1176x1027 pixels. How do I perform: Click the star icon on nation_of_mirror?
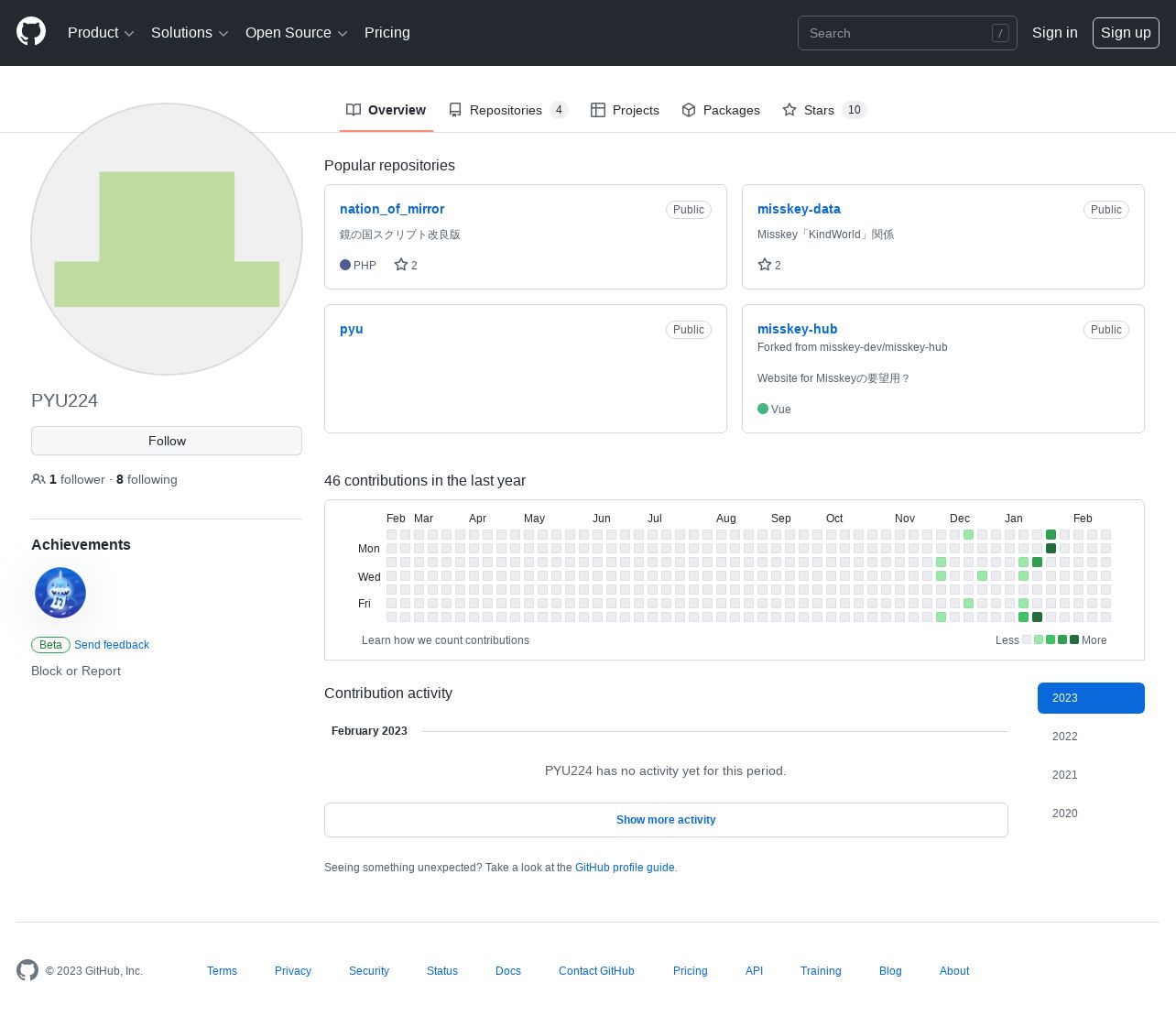[401, 265]
